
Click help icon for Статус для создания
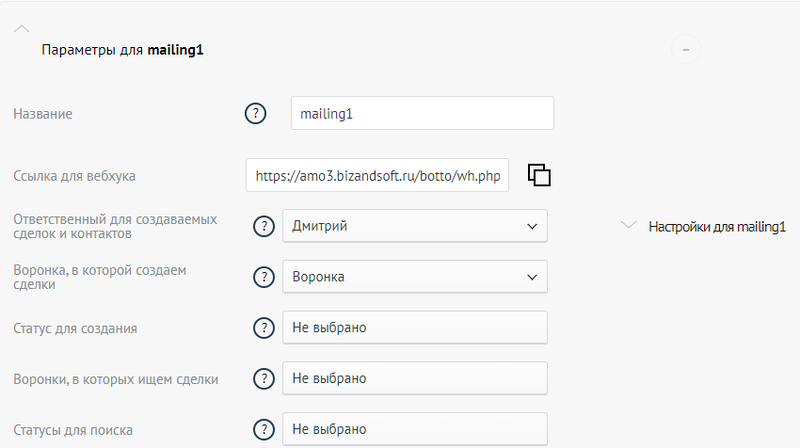pos(263,328)
